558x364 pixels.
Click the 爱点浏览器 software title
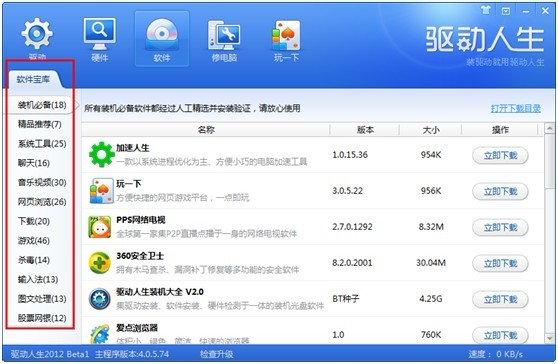(x=137, y=328)
